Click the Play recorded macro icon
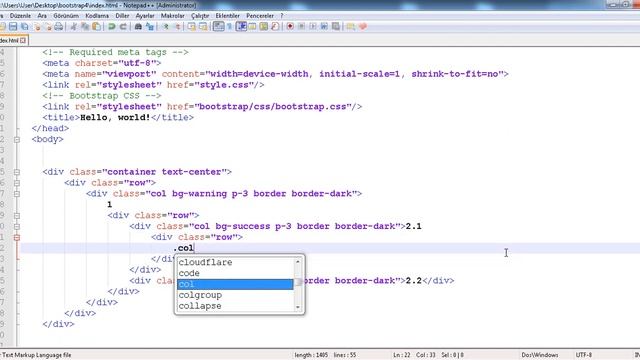The height and width of the screenshot is (360, 640). pos(313,27)
